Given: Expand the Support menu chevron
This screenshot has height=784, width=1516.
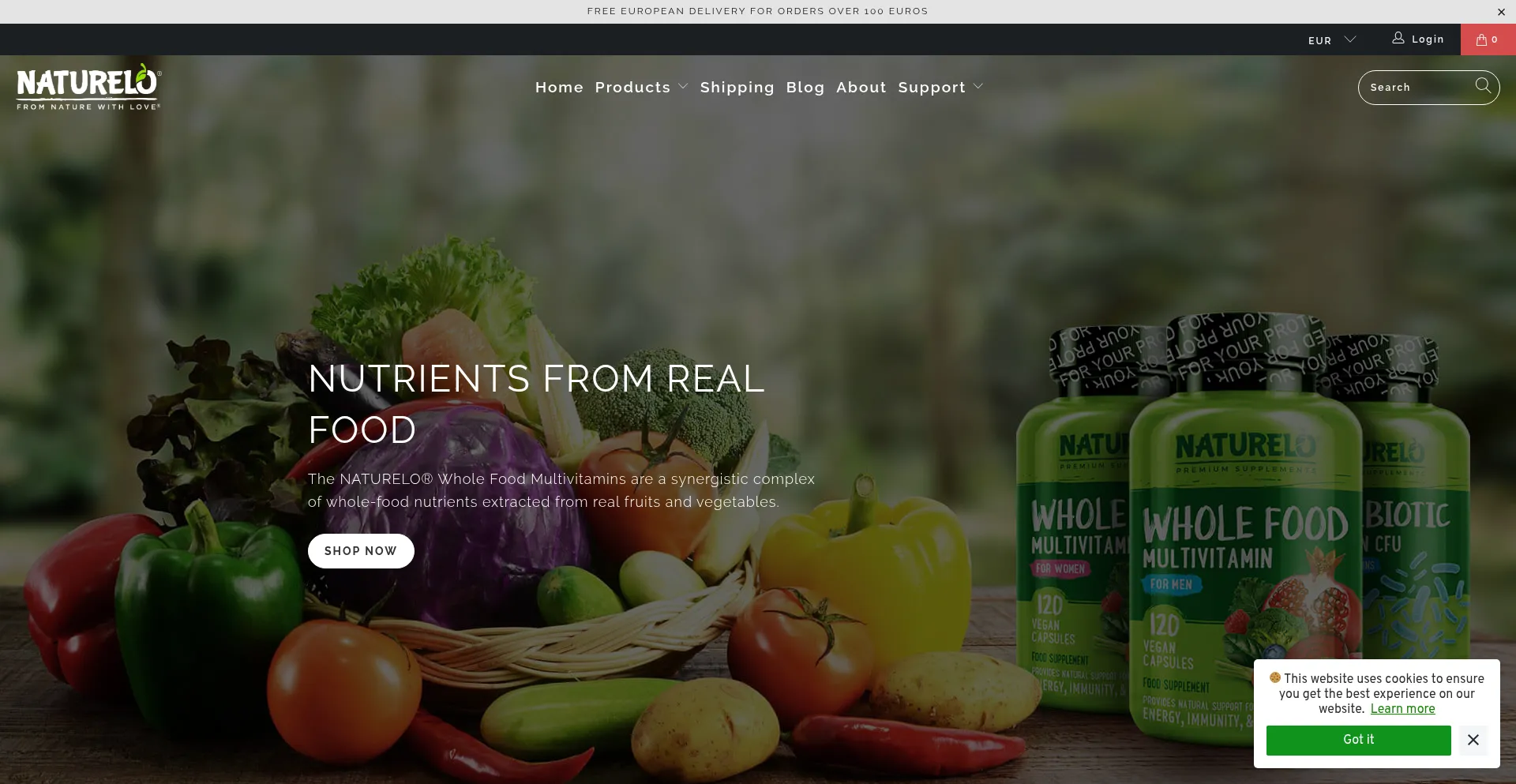Looking at the screenshot, I should 978,87.
